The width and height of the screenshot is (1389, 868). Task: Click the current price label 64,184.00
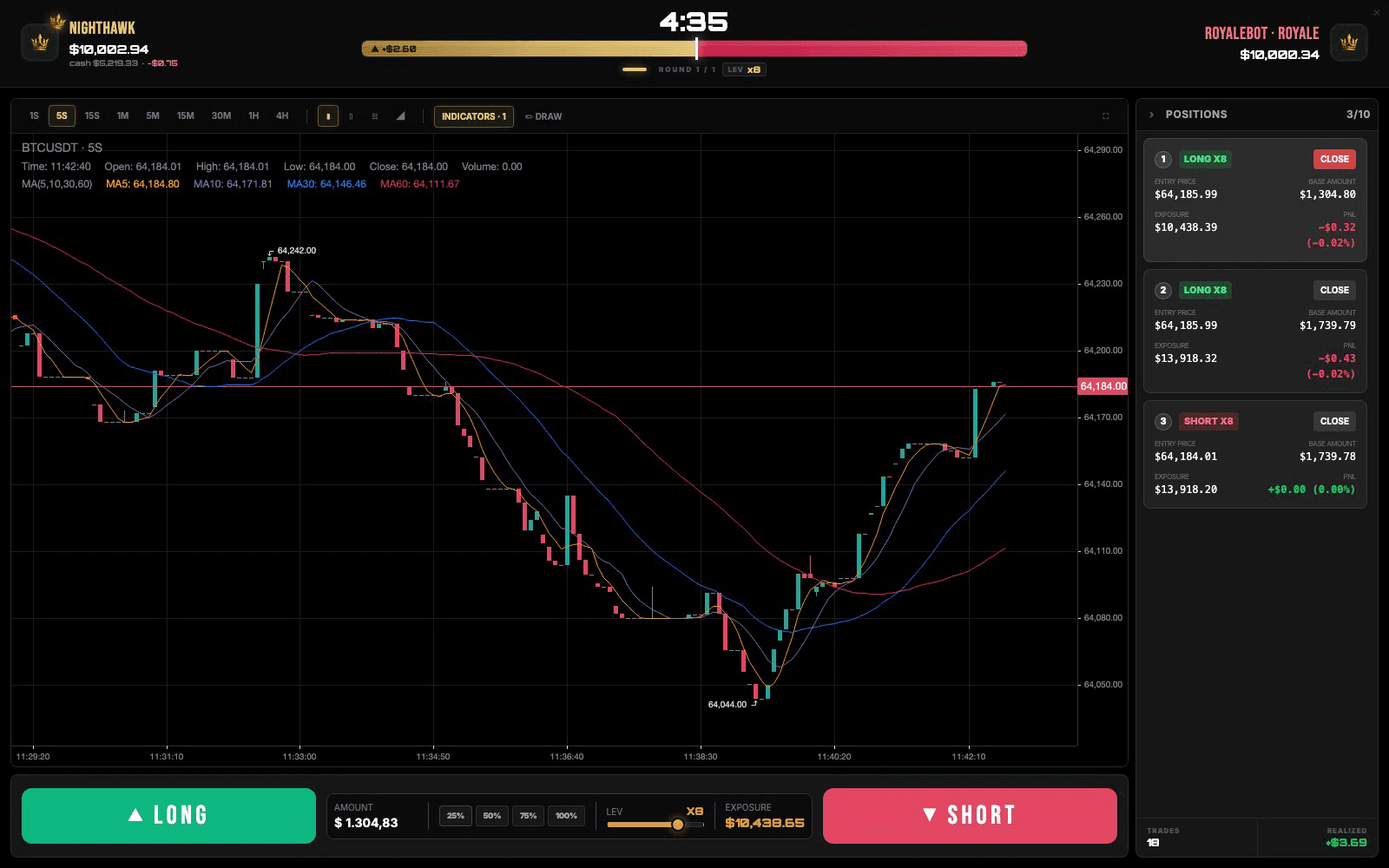click(x=1103, y=386)
